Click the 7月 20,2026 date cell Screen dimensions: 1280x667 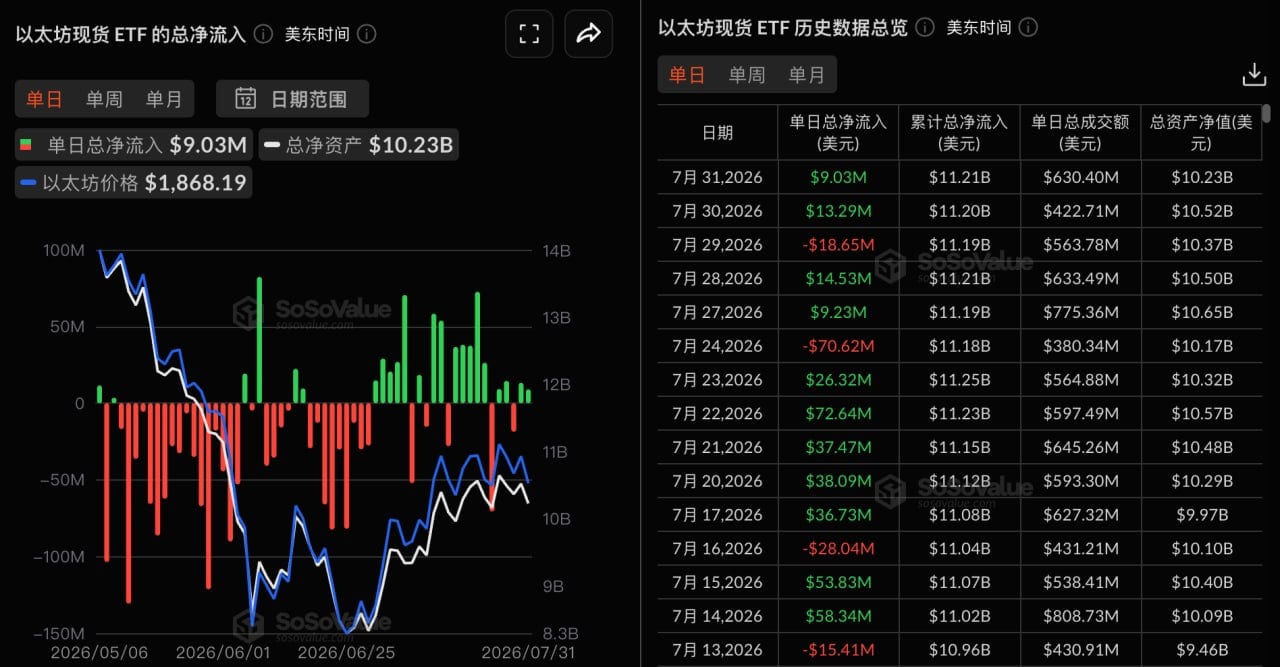coord(717,480)
